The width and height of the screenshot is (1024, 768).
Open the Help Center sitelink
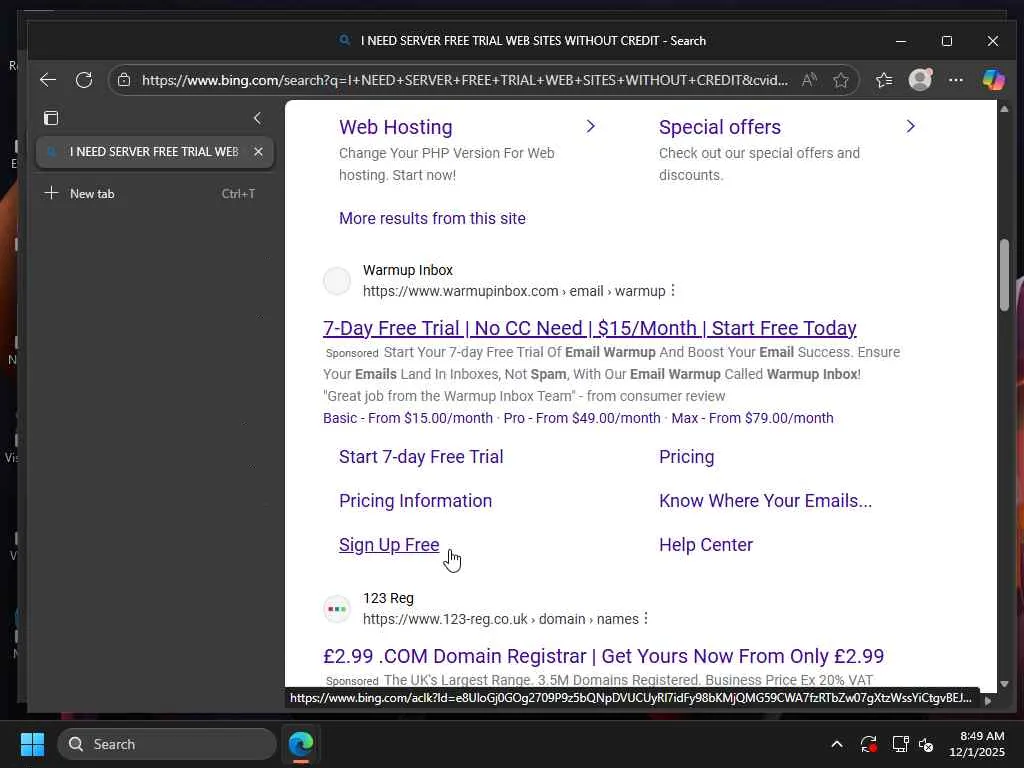click(706, 545)
